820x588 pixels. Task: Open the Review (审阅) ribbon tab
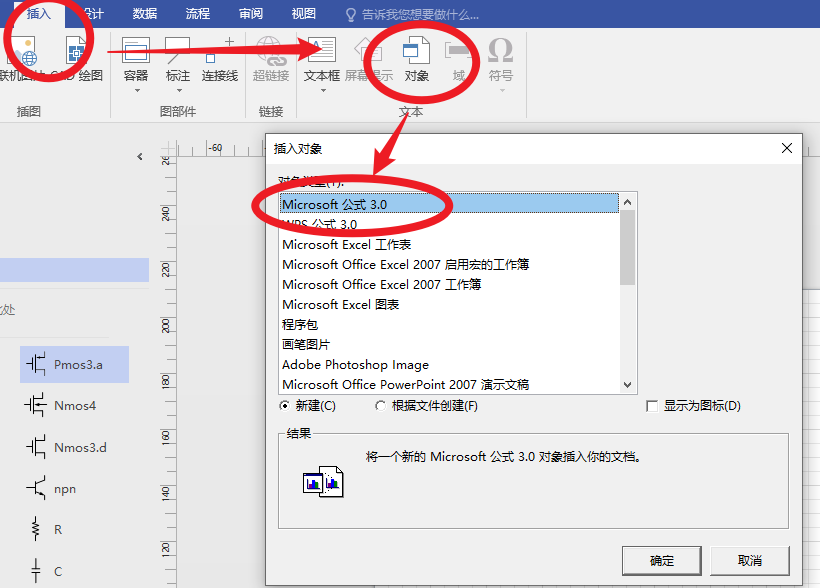[x=251, y=14]
